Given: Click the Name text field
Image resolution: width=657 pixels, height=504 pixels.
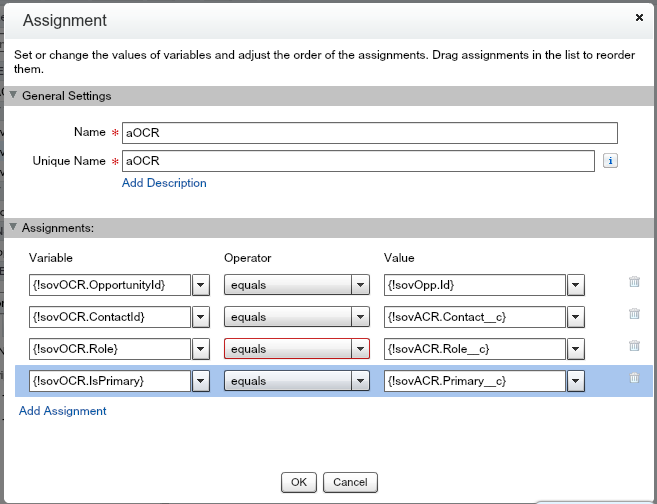Looking at the screenshot, I should pos(369,133).
